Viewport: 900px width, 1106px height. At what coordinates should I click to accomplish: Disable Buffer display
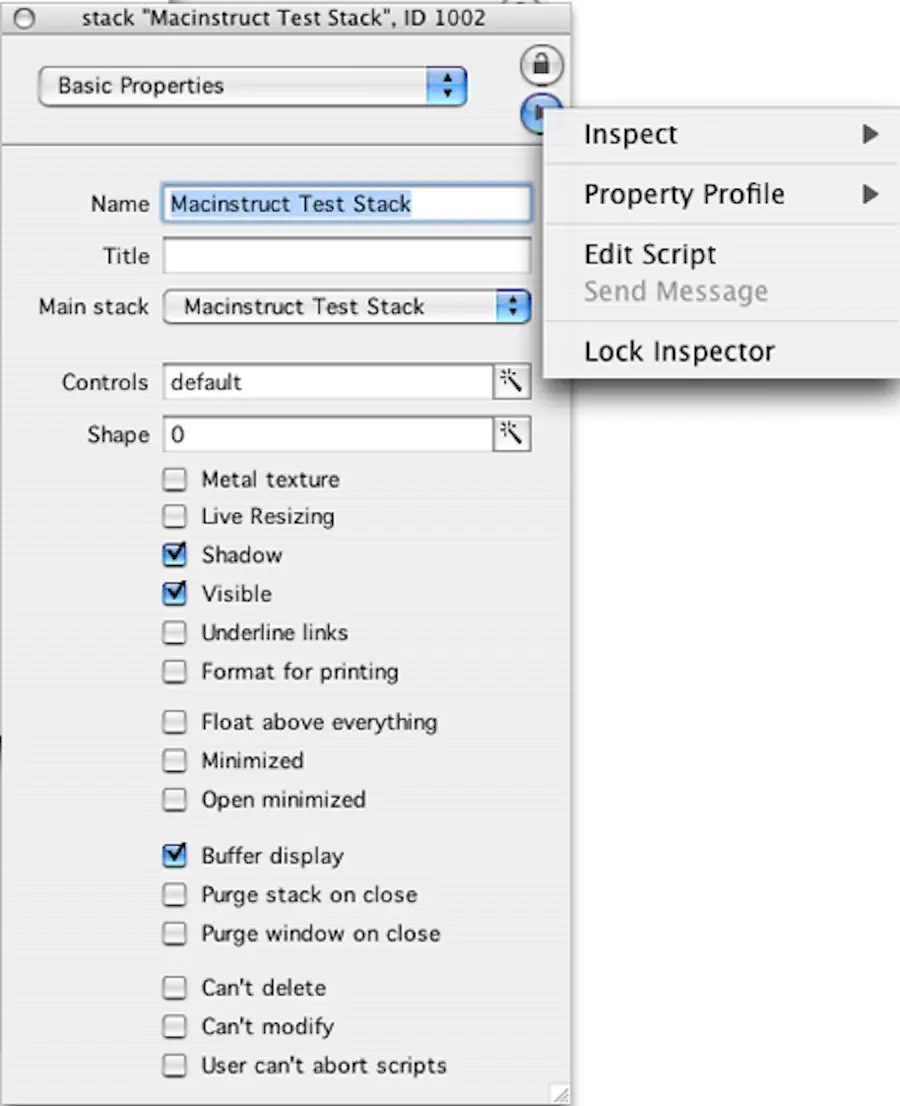174,856
